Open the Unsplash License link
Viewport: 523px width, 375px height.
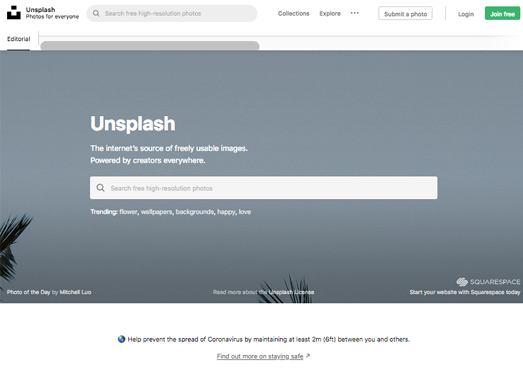(291, 292)
